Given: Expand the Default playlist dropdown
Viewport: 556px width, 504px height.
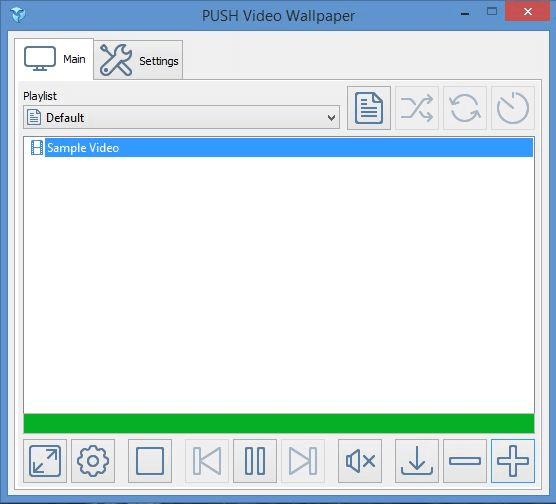Looking at the screenshot, I should pos(182,117).
